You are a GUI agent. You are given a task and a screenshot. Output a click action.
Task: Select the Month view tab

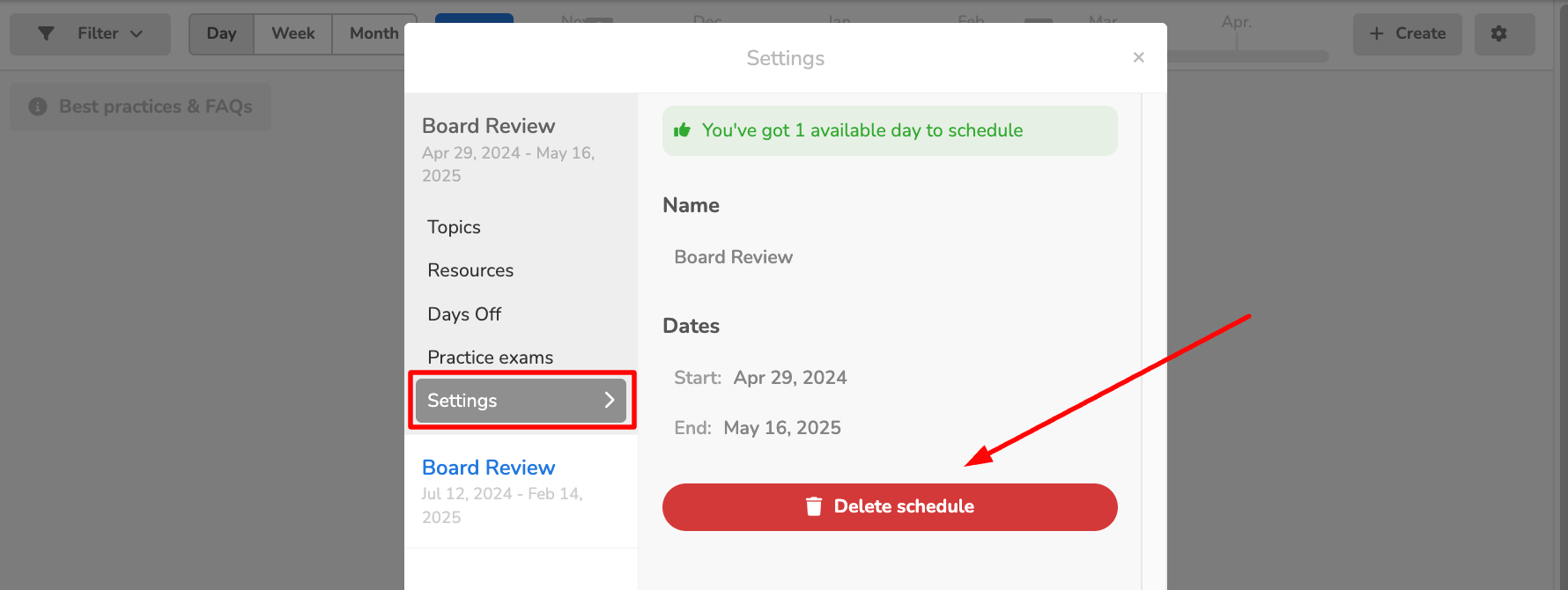pos(374,33)
